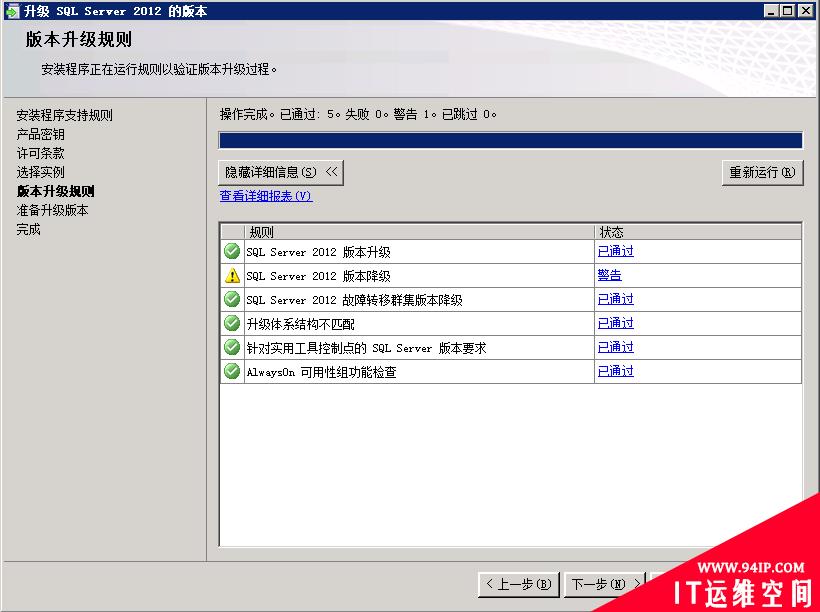The width and height of the screenshot is (820, 612).
Task: Select row text 故障转移群集版本降级
Action: click(355, 300)
